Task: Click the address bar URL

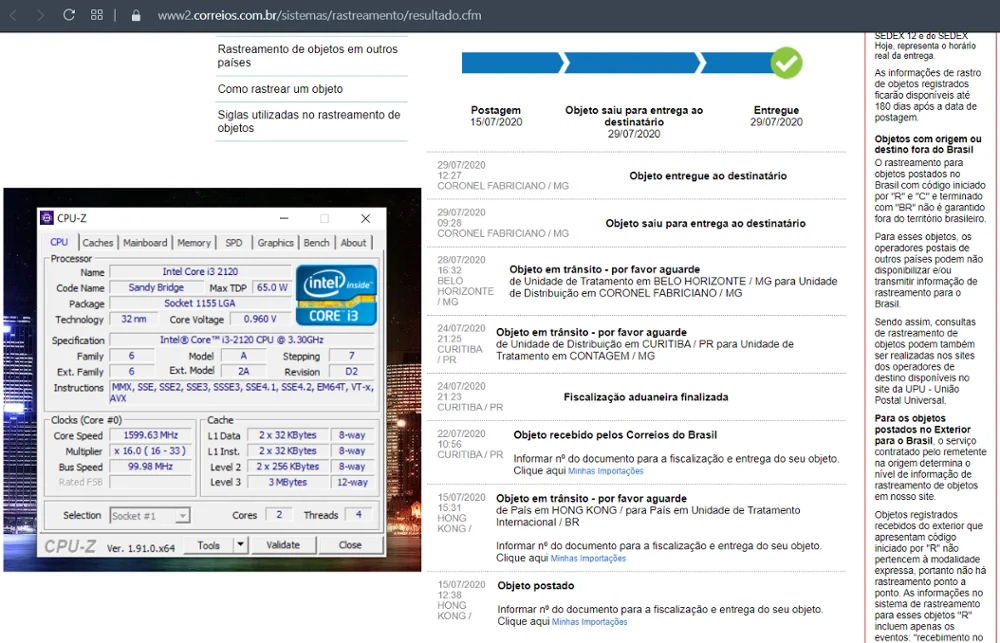Action: point(320,15)
